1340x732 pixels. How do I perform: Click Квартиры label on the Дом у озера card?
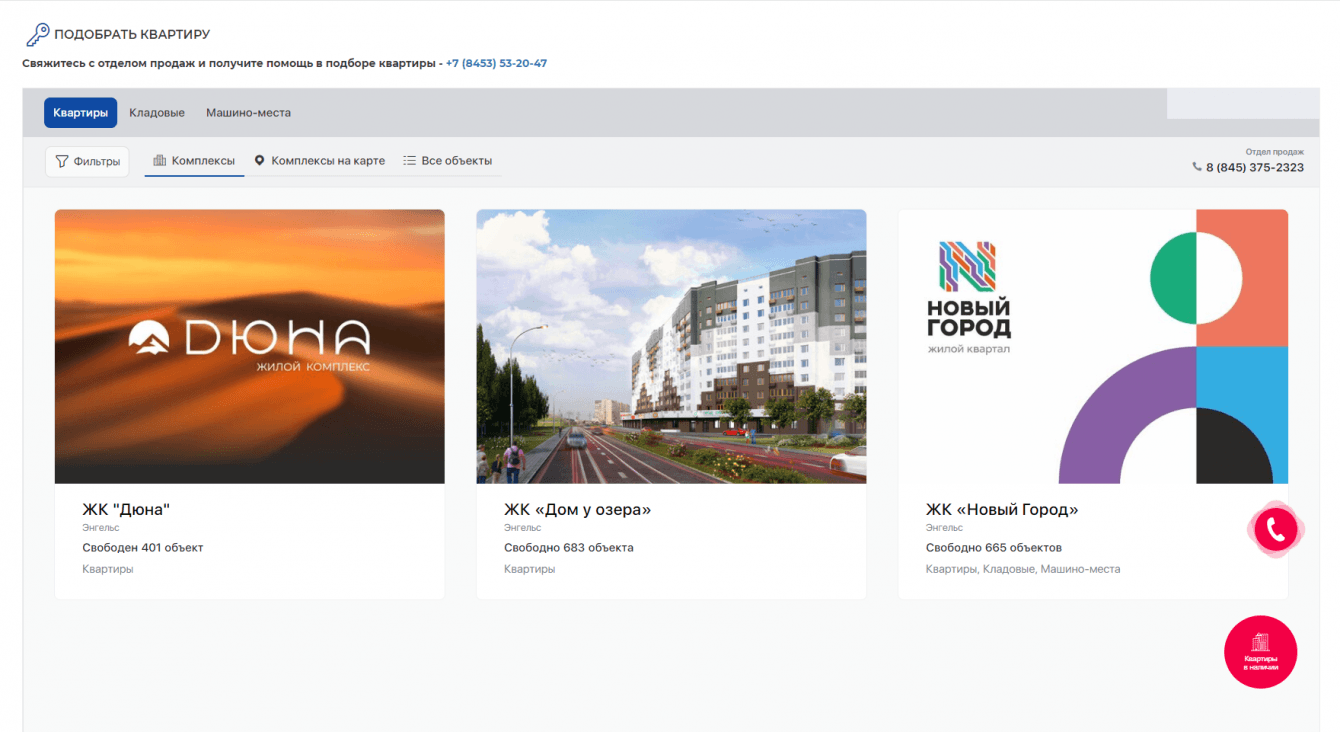click(x=530, y=569)
